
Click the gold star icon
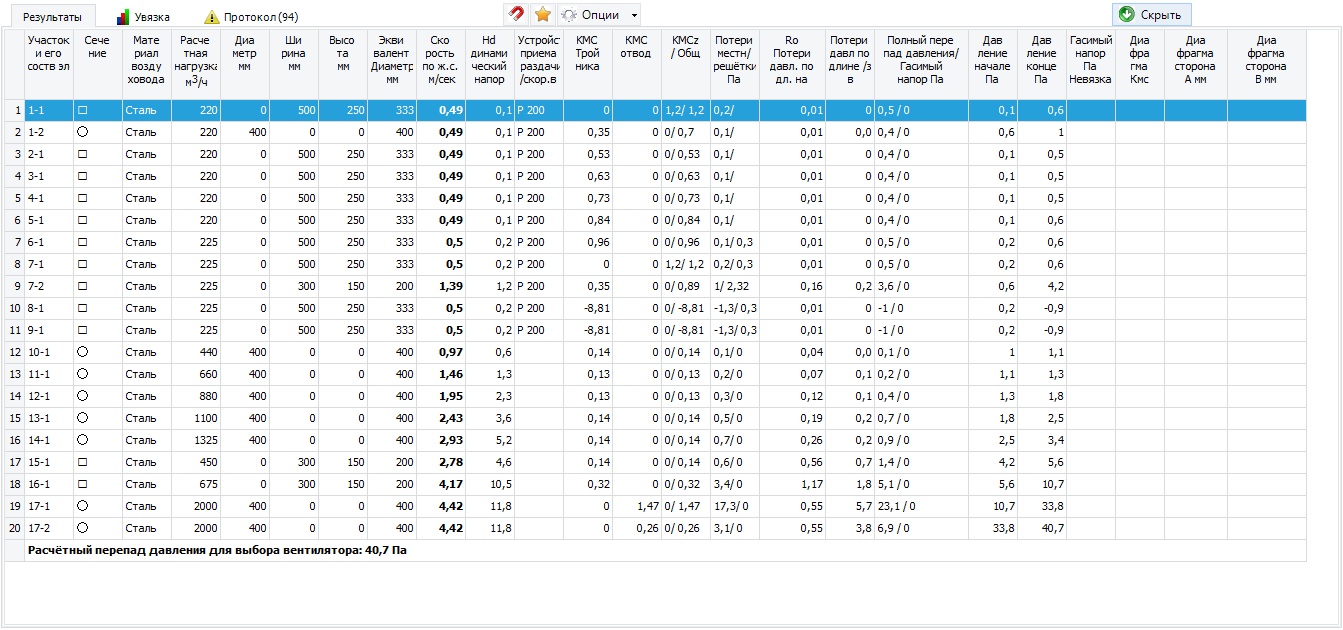coord(542,15)
